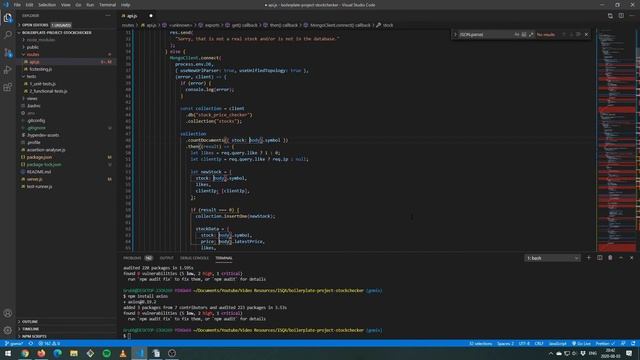
Task: Toggle match case in find widget
Action: click(517, 35)
